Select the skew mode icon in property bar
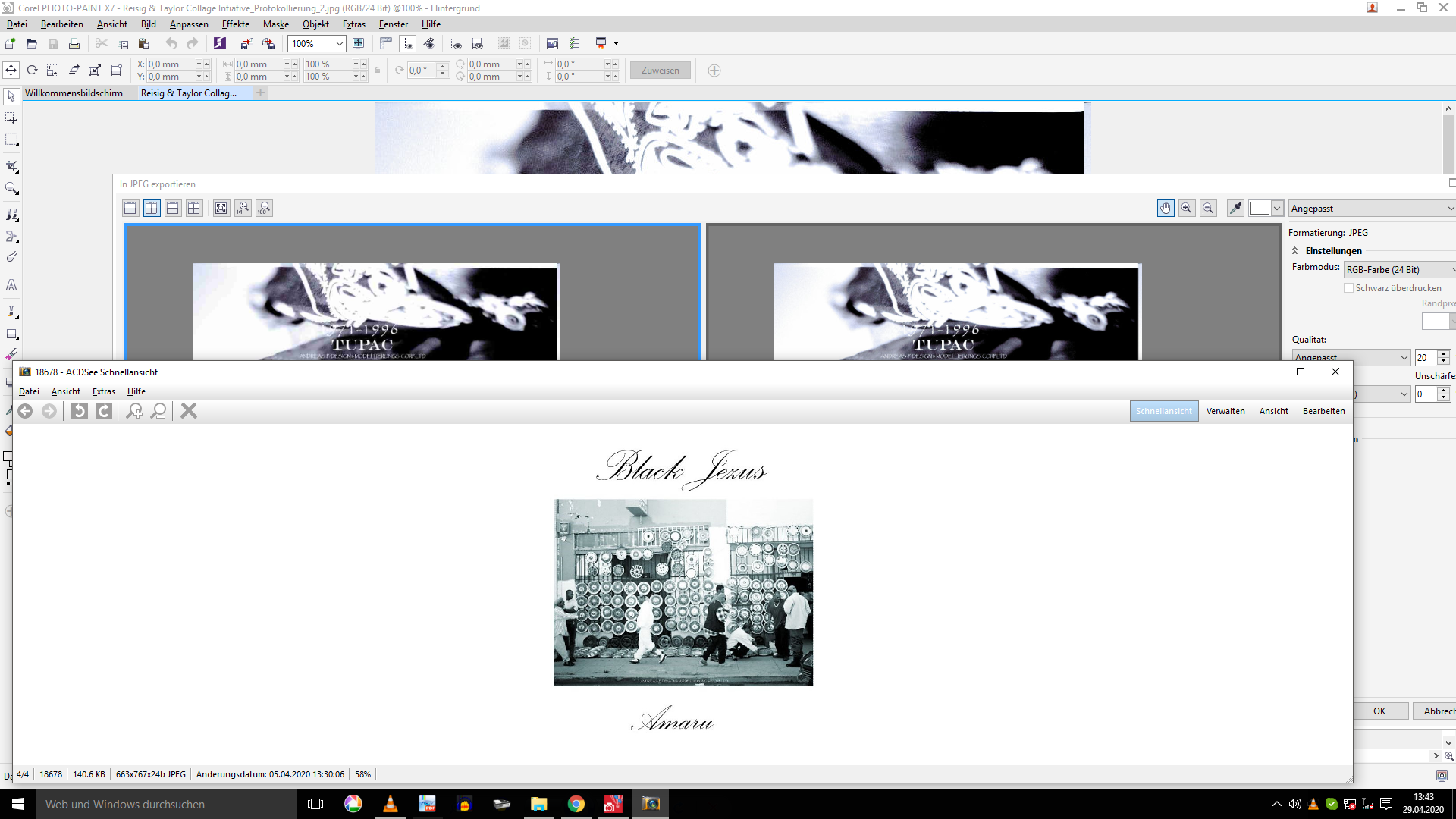 (74, 71)
